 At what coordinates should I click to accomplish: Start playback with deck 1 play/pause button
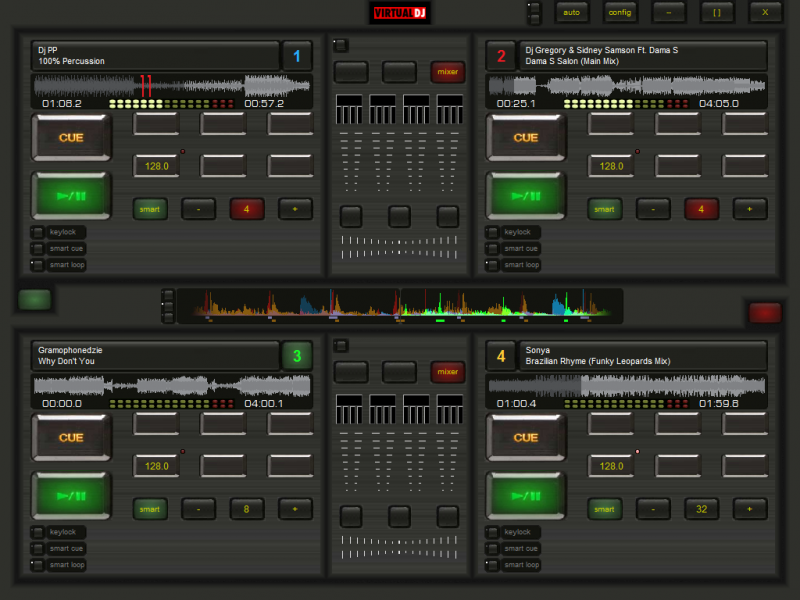pos(71,195)
